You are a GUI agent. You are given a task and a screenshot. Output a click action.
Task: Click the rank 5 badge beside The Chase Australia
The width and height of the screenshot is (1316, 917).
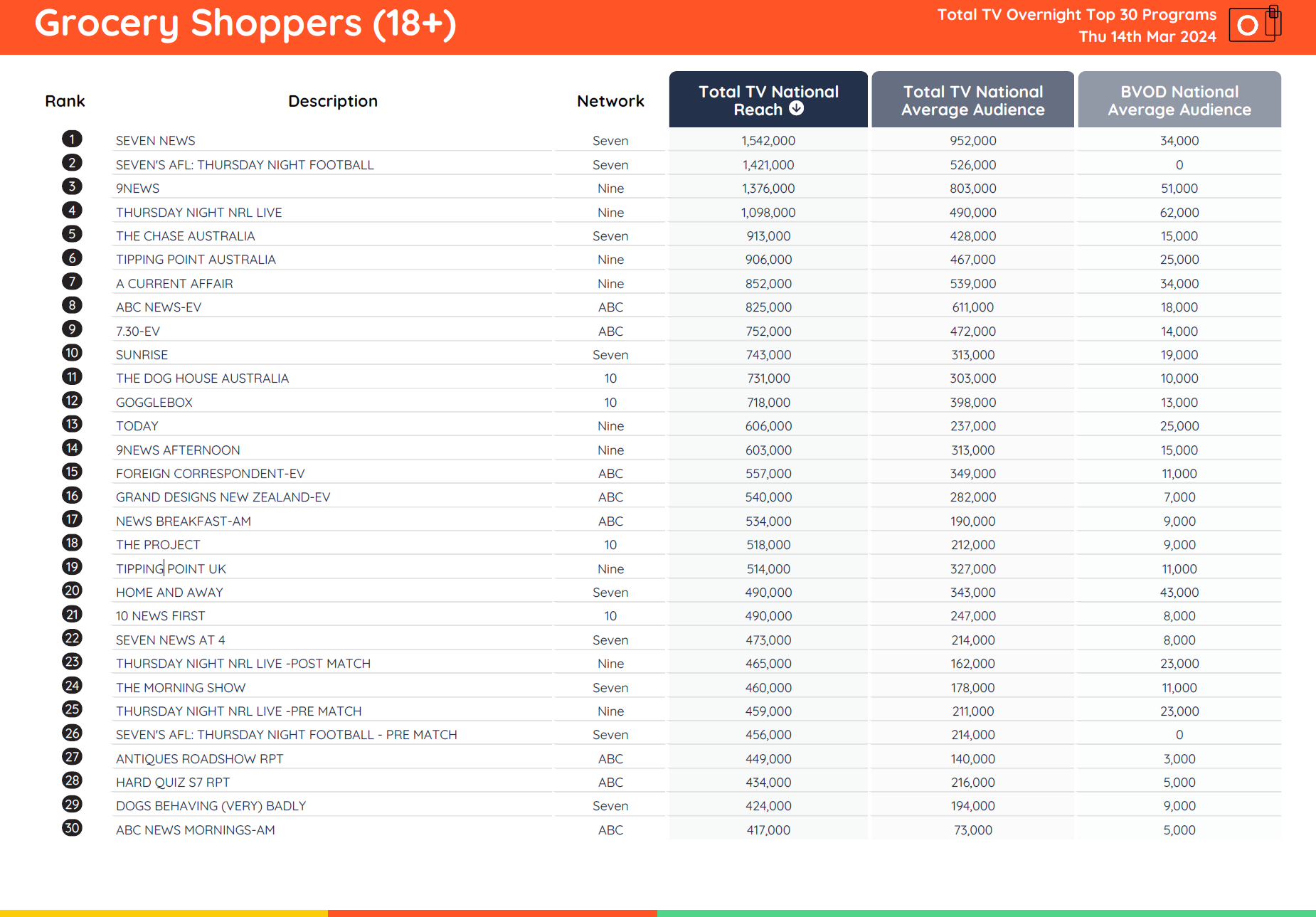pos(72,234)
